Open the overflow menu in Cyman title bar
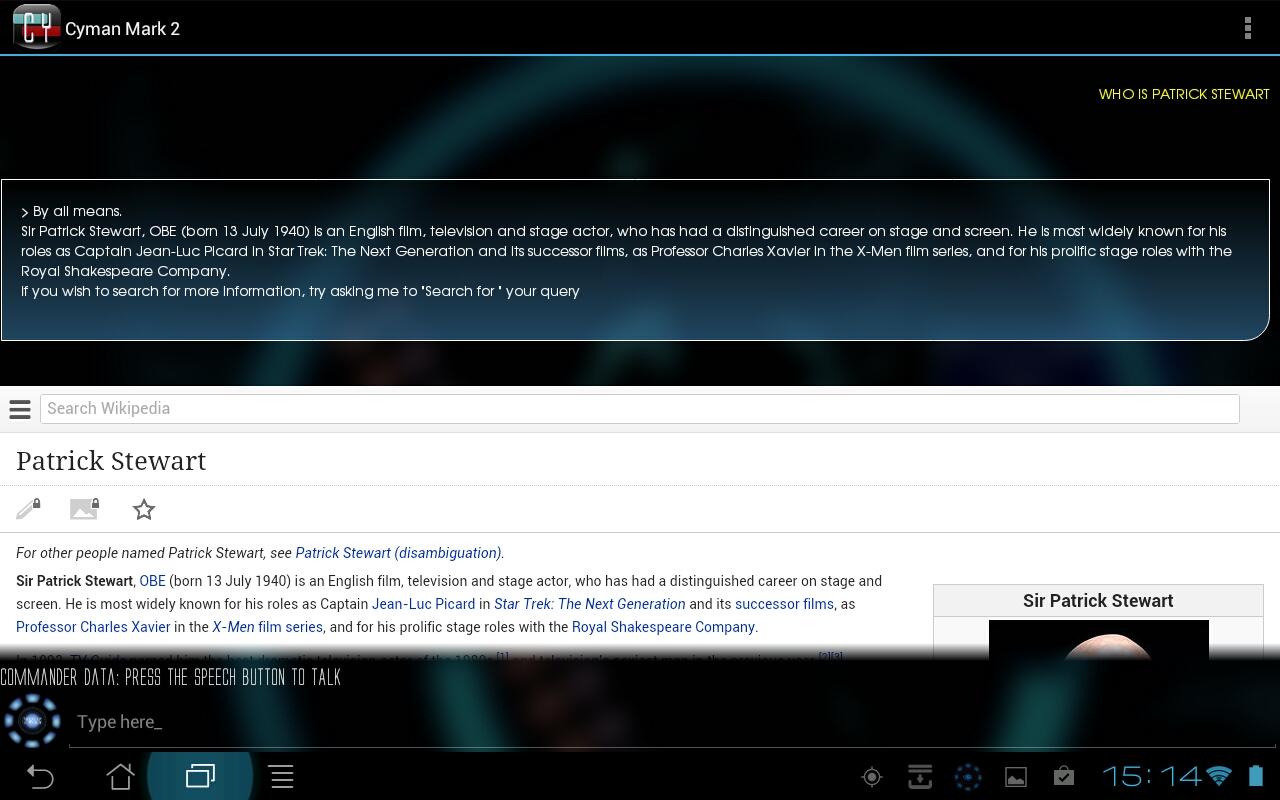1280x800 pixels. pos(1247,28)
